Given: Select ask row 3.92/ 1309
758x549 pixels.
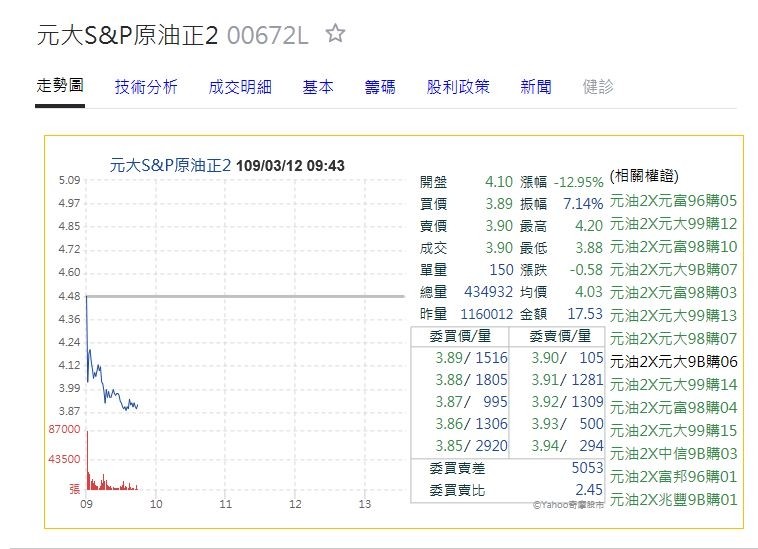Looking at the screenshot, I should click(567, 402).
